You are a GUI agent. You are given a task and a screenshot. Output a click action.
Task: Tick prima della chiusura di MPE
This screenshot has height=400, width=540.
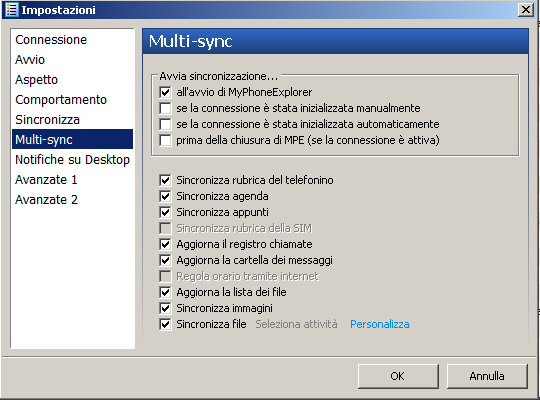tap(165, 140)
